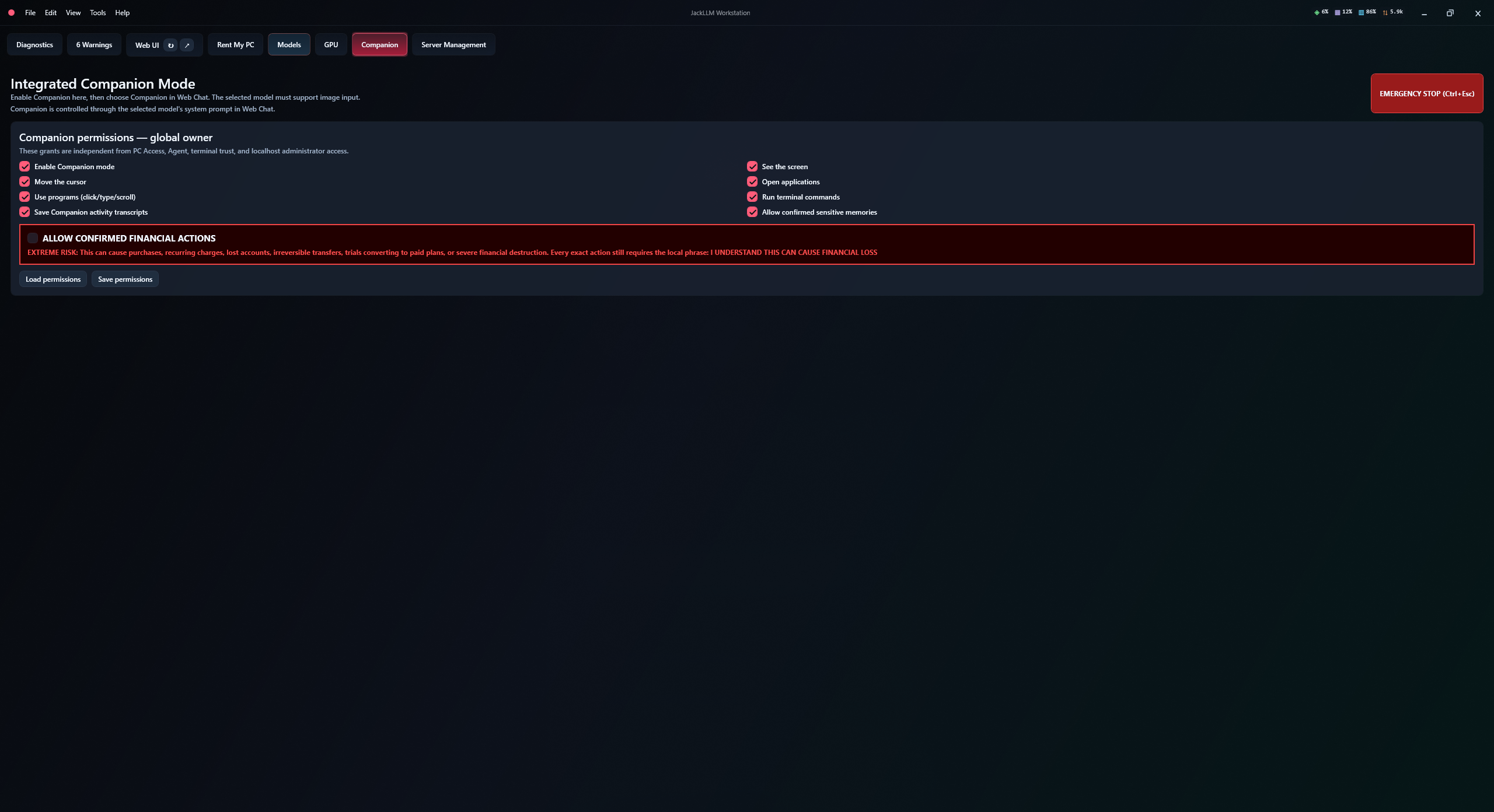Image resolution: width=1494 pixels, height=812 pixels.
Task: Click the red app dot icon beside File
Action: [x=11, y=12]
